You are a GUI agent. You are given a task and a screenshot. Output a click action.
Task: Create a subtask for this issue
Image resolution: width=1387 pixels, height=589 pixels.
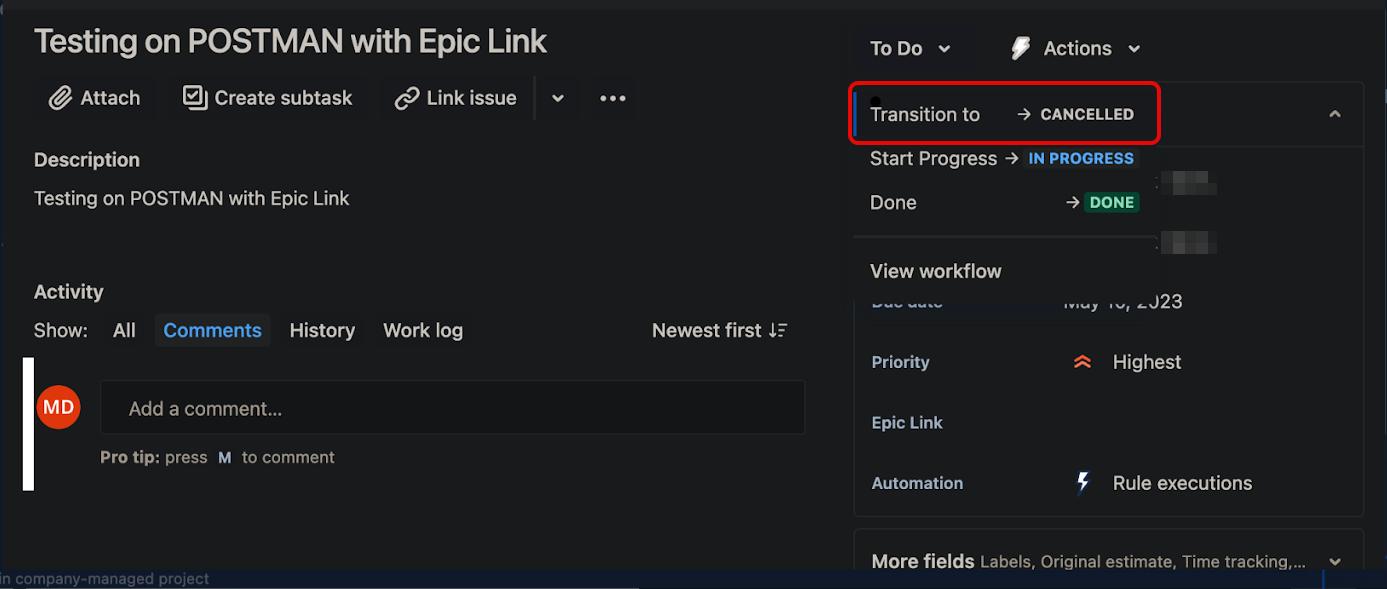tap(268, 98)
